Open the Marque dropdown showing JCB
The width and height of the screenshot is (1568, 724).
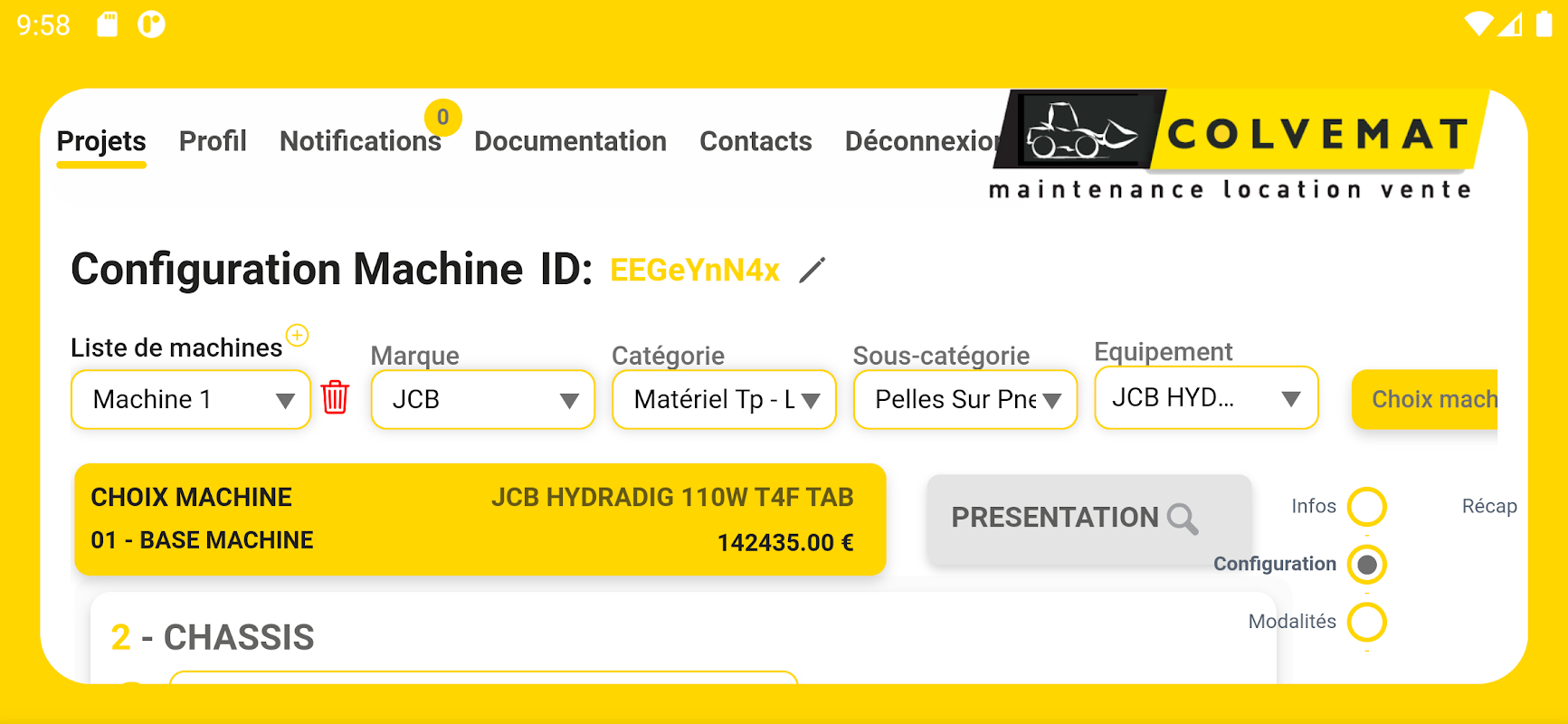coord(483,399)
